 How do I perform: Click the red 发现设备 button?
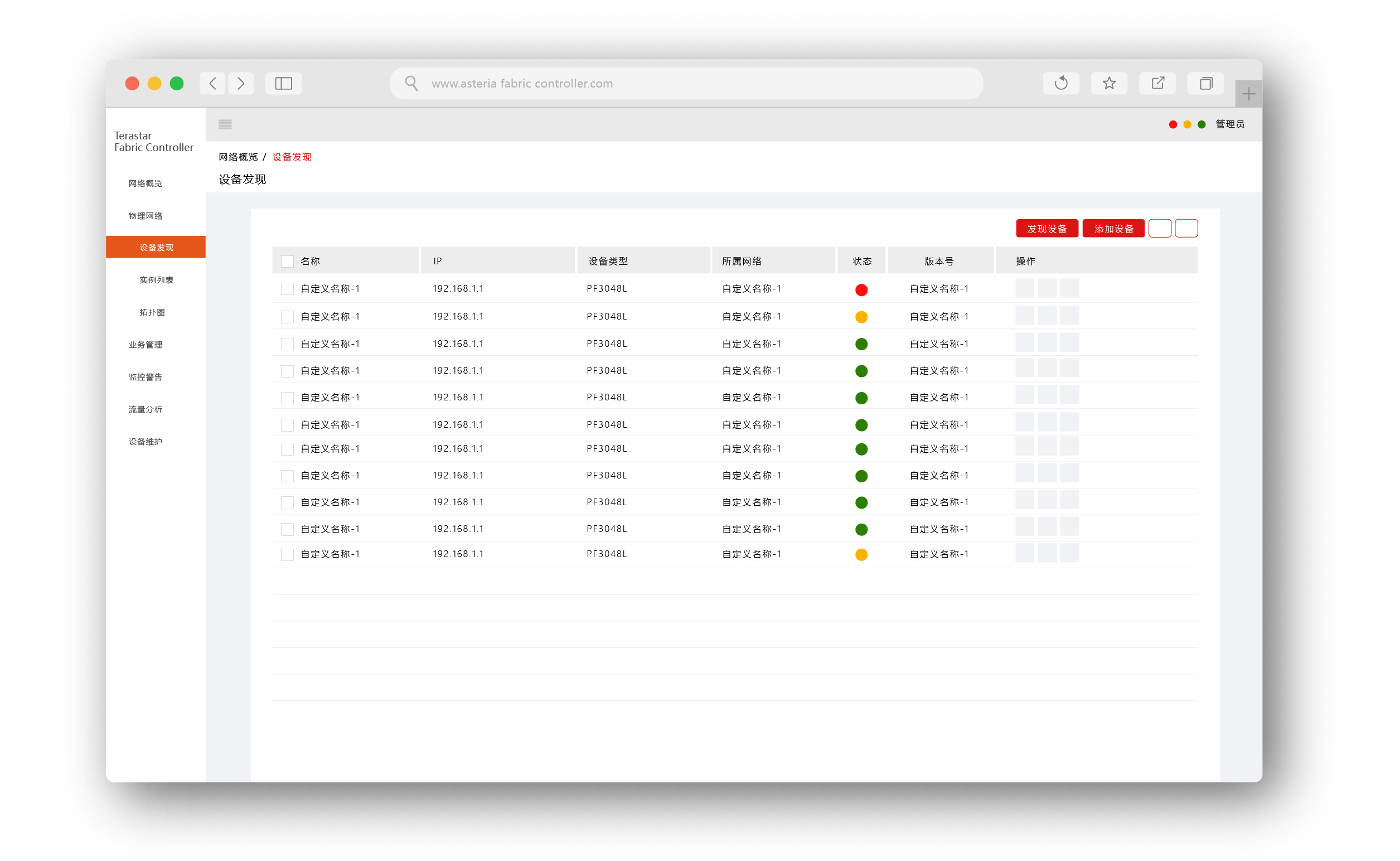tap(1047, 229)
